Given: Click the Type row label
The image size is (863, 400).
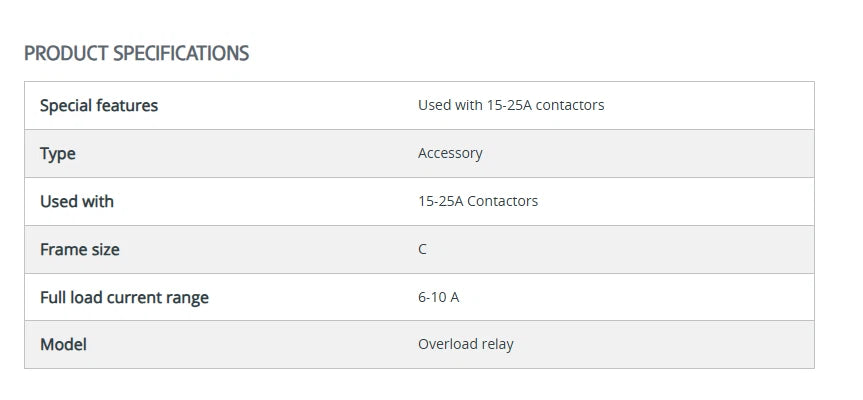Looking at the screenshot, I should click(x=57, y=153).
